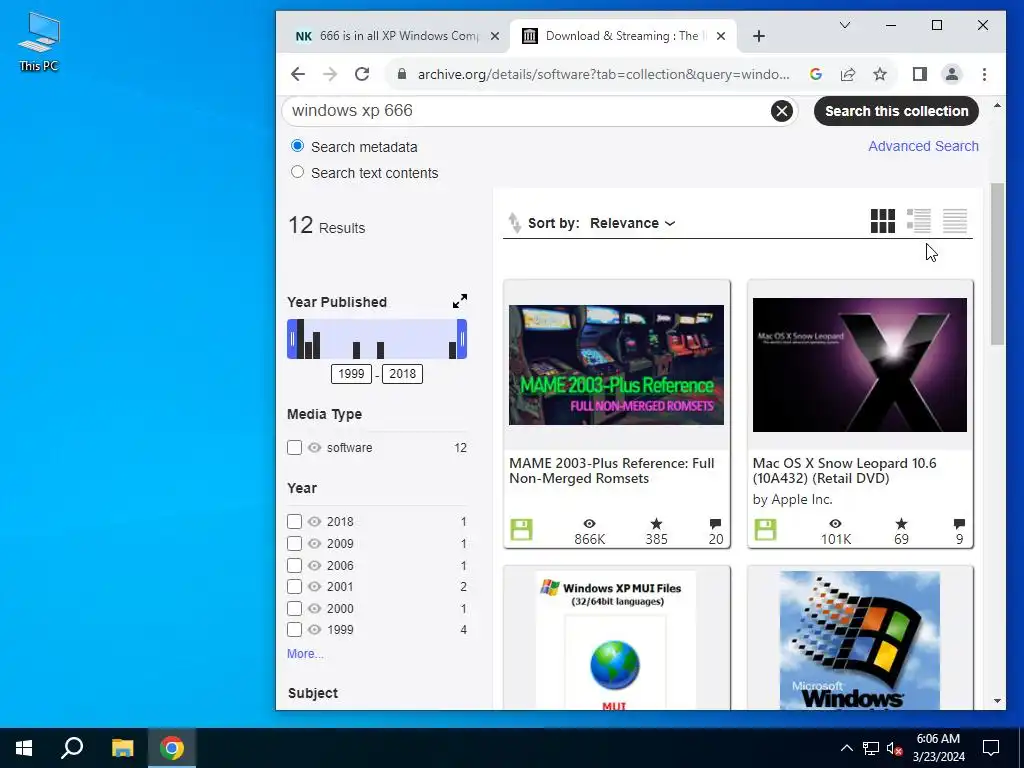
Task: Open MAME 2003-Plus arcade thumbnail
Action: point(616,365)
